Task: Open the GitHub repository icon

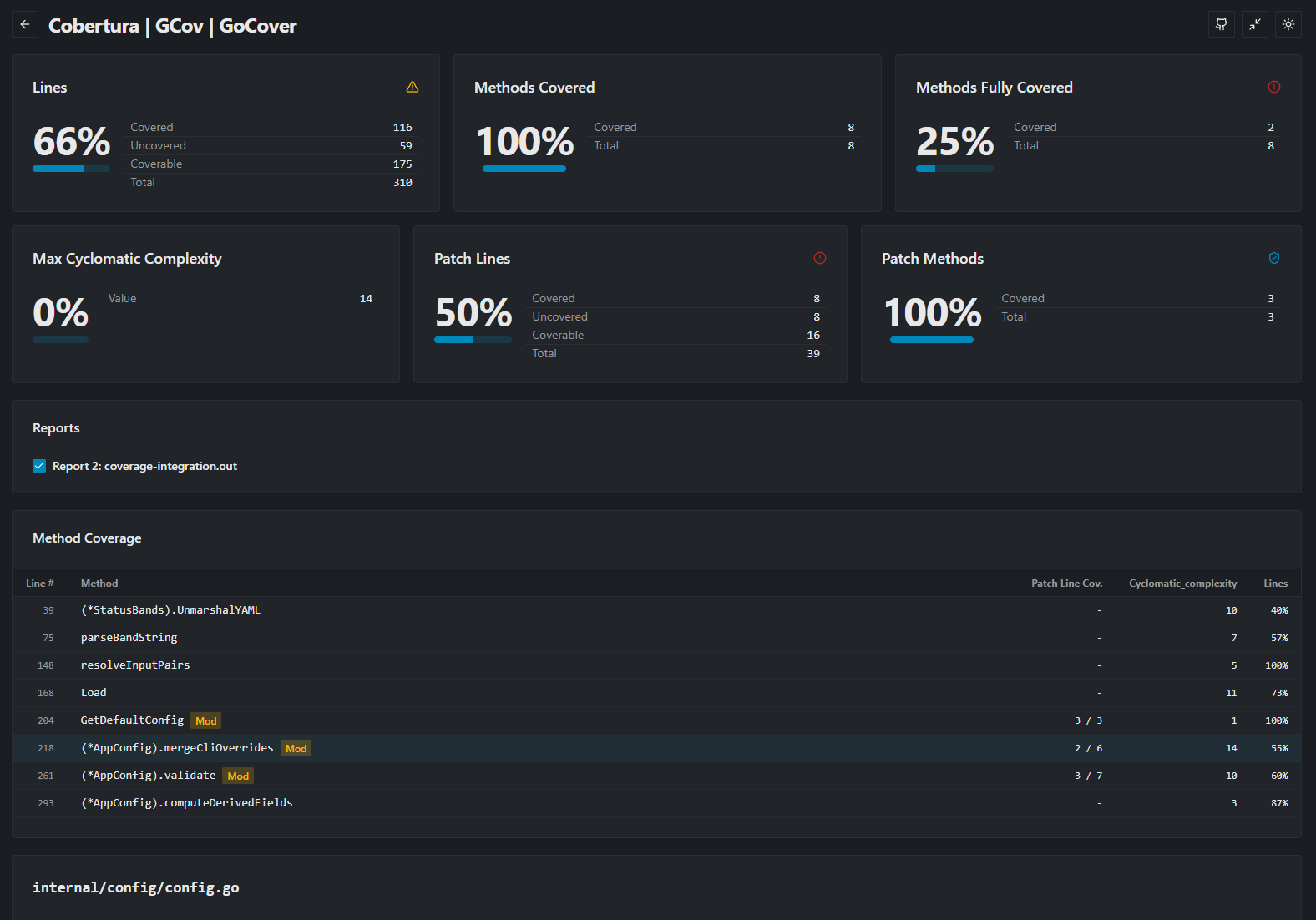Action: (x=1222, y=25)
